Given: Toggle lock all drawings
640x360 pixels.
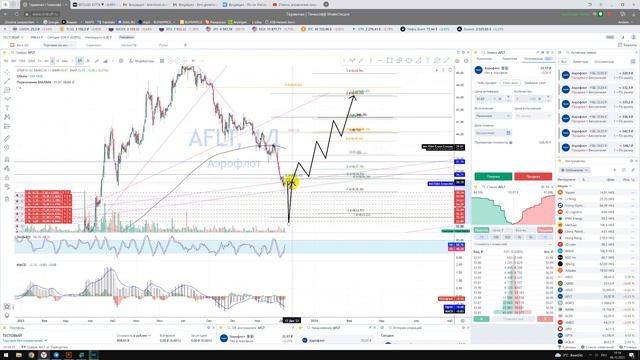Looking at the screenshot, I should [x=7, y=178].
